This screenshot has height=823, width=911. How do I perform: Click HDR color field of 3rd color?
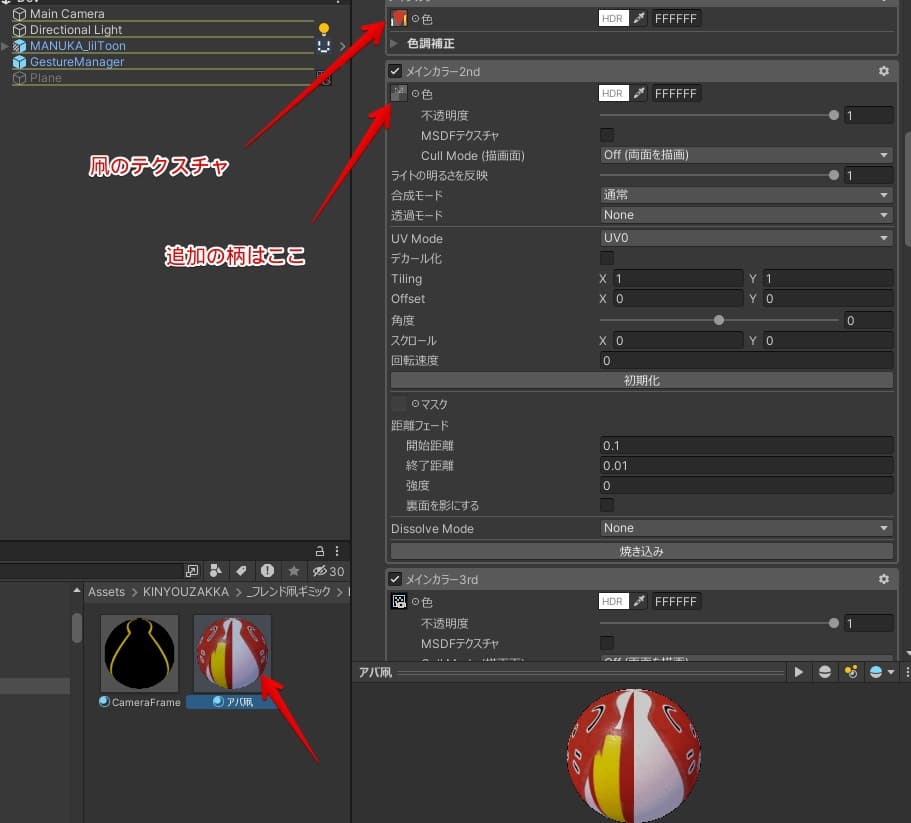pos(614,601)
